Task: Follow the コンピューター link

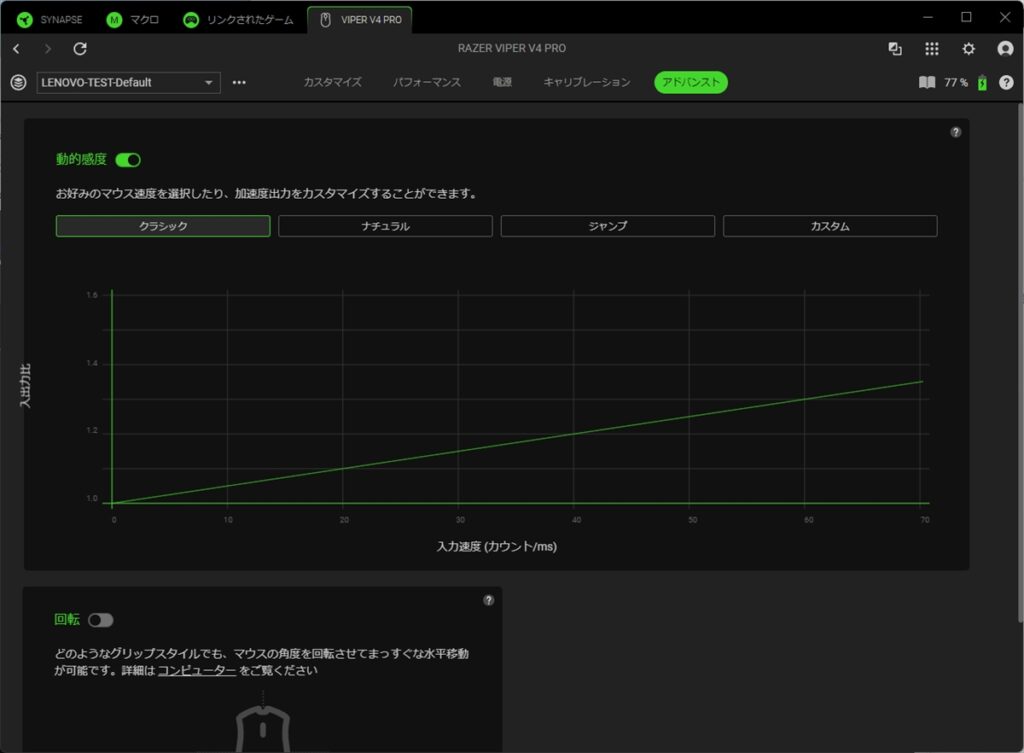Action: tap(196, 671)
